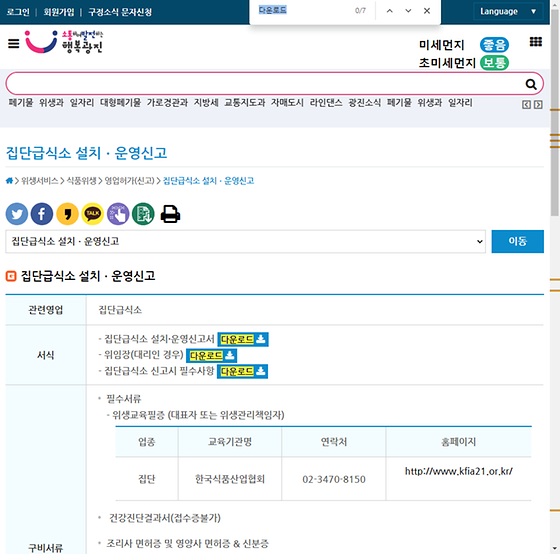Share page on Facebook
Image resolution: width=560 pixels, height=554 pixels.
point(42,214)
